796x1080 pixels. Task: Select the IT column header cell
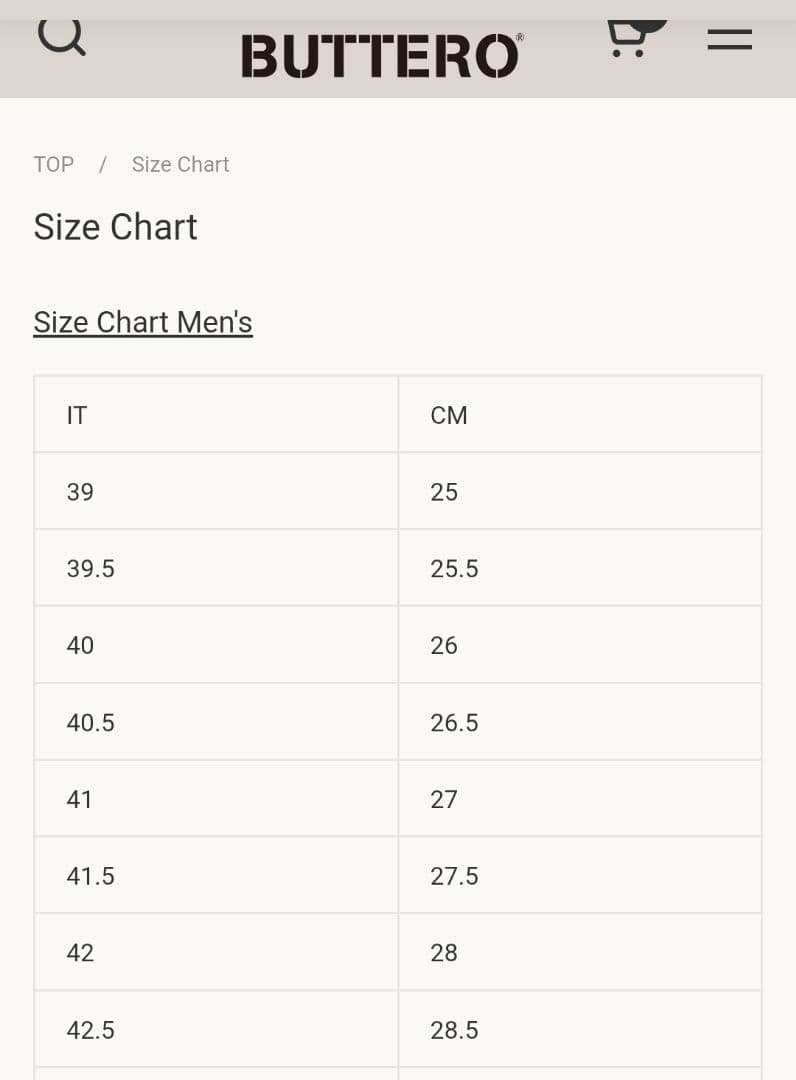coord(216,415)
